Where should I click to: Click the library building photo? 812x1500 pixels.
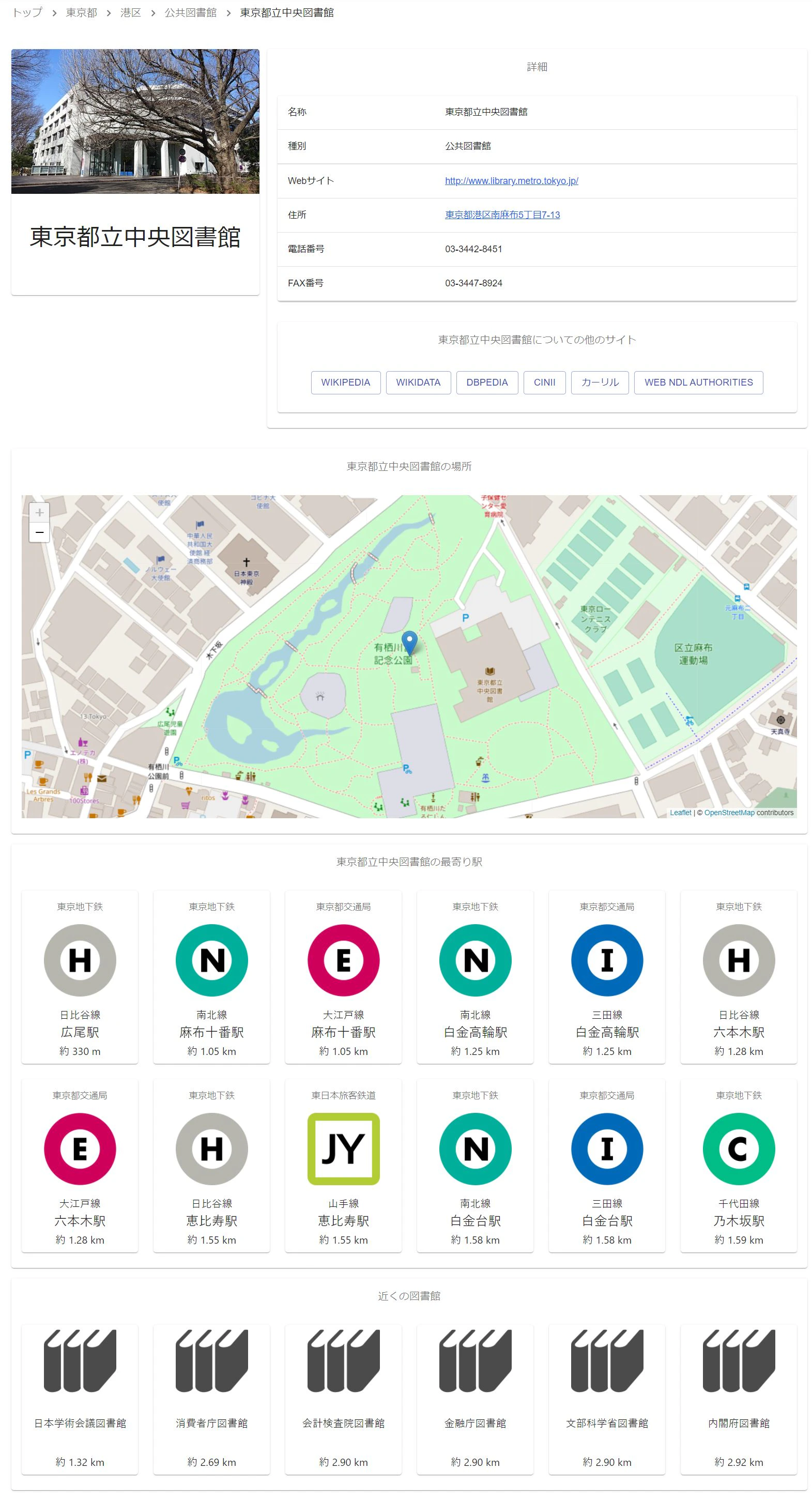tap(135, 121)
